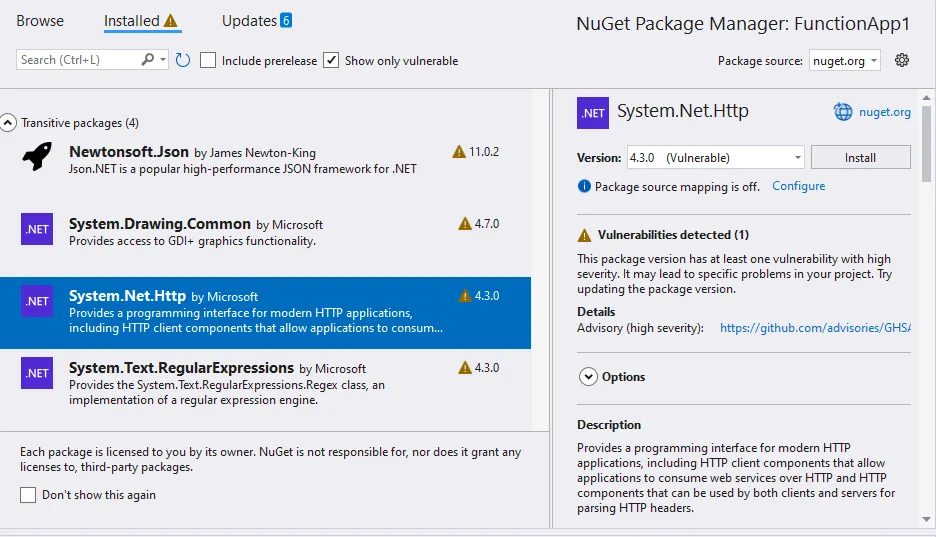Image resolution: width=936 pixels, height=537 pixels.
Task: Click the refresh icon next to search
Action: click(183, 60)
